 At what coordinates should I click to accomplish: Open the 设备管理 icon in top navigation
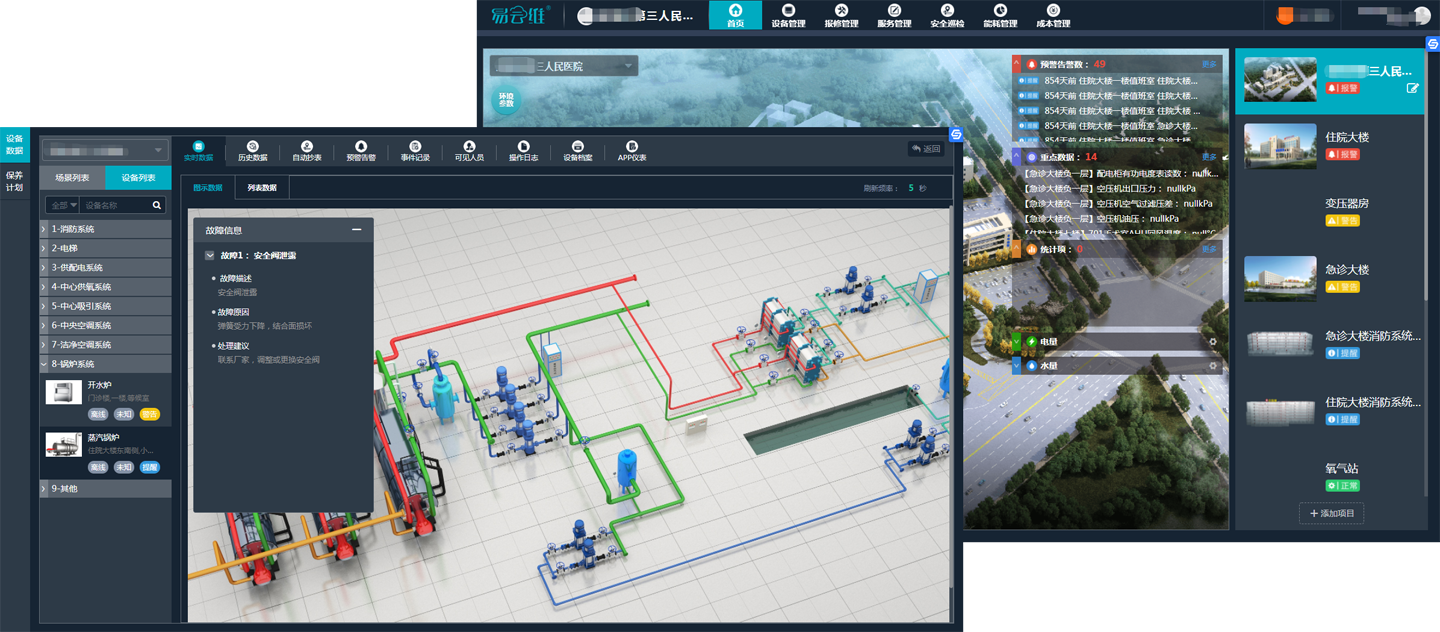[788, 11]
